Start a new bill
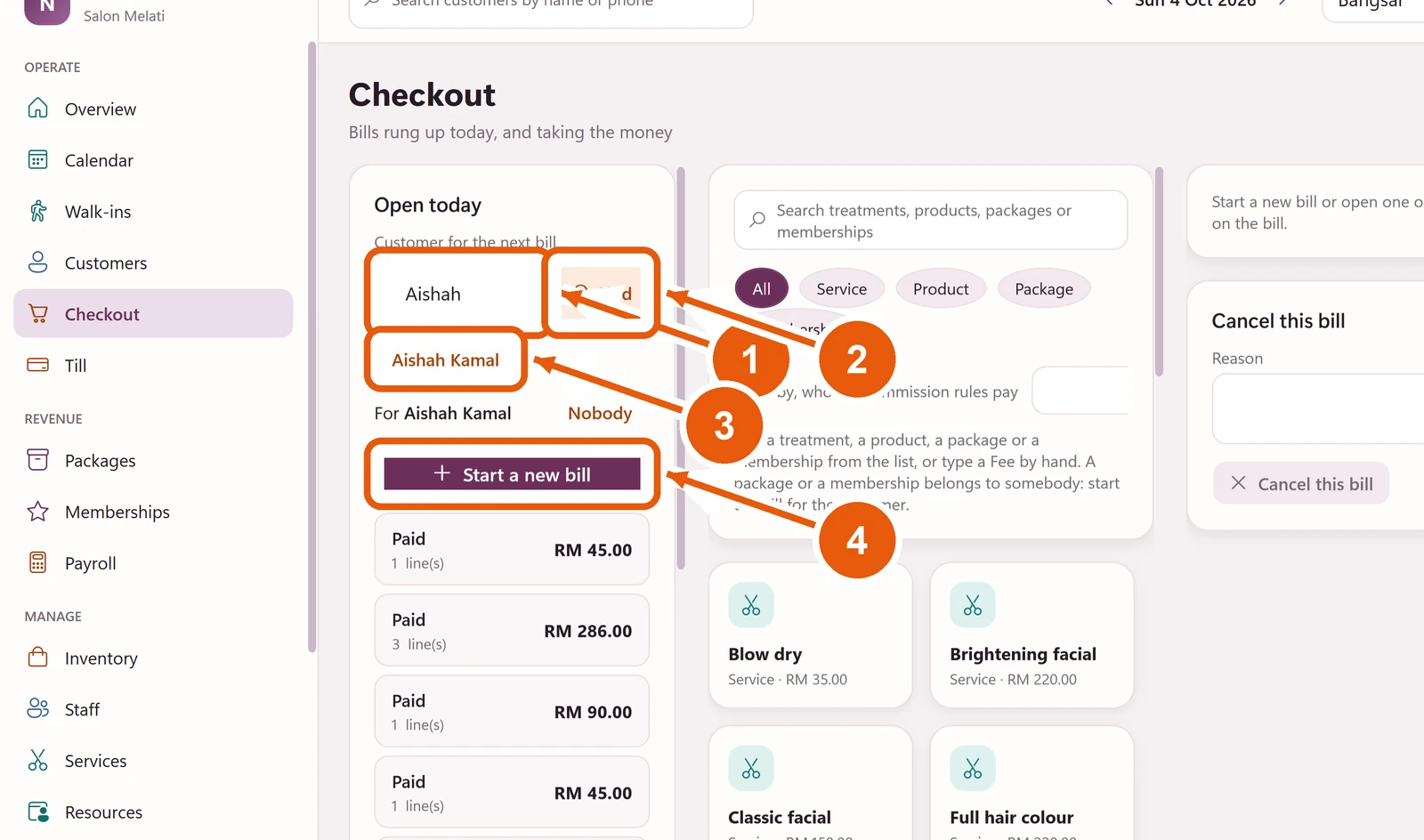Image resolution: width=1424 pixels, height=840 pixels. click(x=512, y=474)
